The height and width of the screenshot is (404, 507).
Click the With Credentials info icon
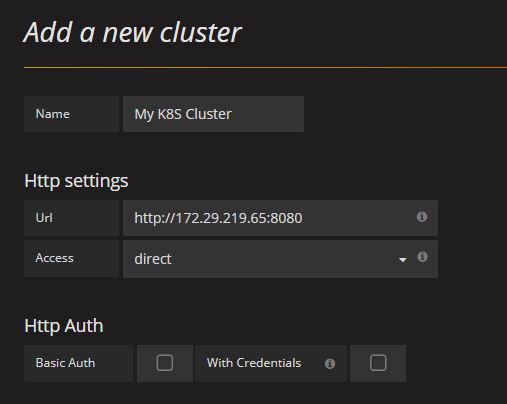(x=330, y=363)
